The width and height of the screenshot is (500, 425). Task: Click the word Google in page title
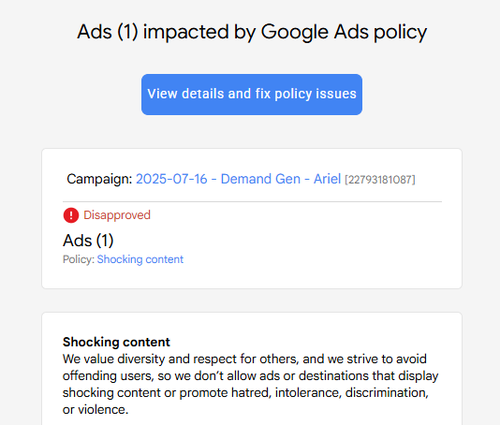click(x=294, y=32)
